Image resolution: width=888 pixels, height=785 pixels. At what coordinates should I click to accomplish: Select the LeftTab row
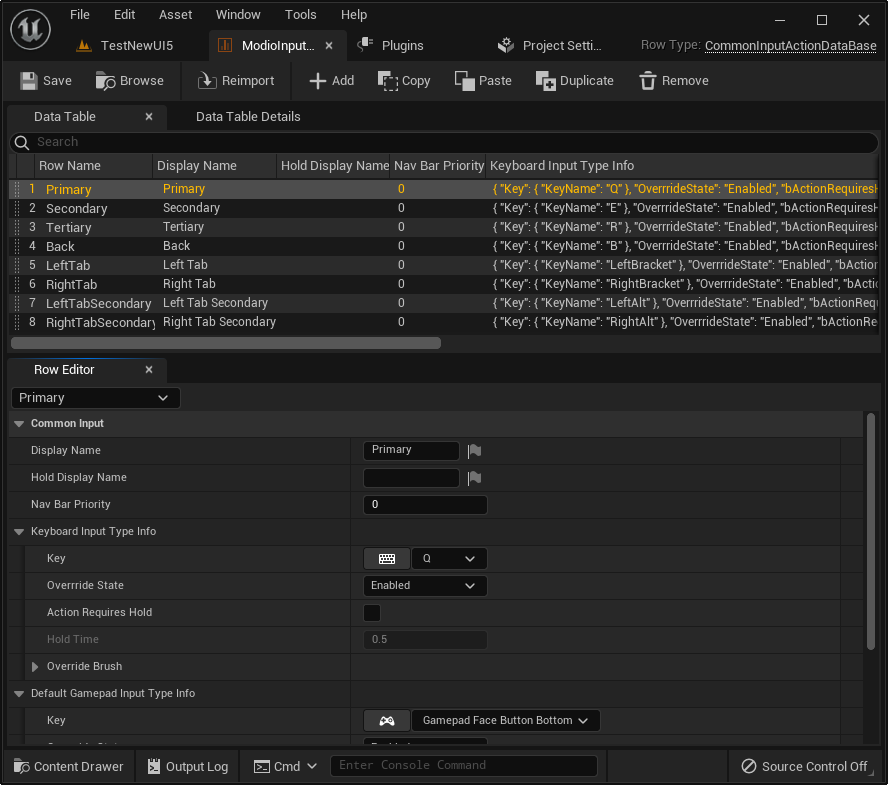tap(444, 266)
